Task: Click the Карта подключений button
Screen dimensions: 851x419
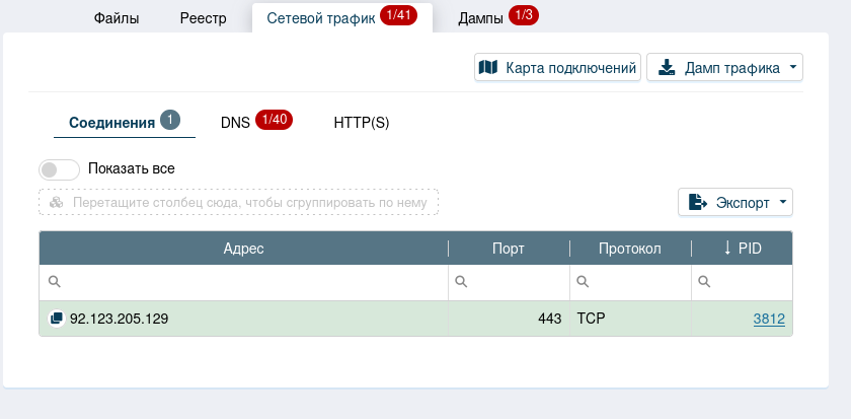Action: pos(557,67)
